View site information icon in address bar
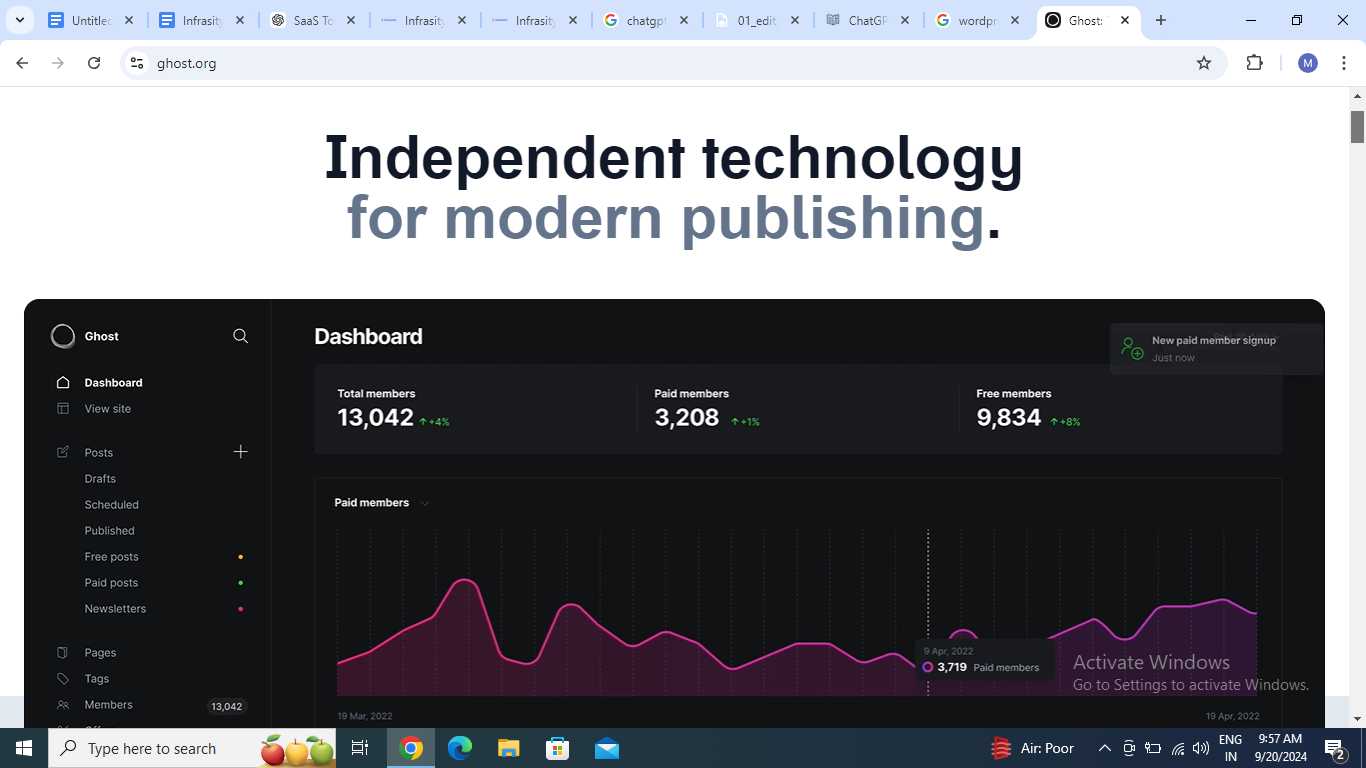 (137, 63)
